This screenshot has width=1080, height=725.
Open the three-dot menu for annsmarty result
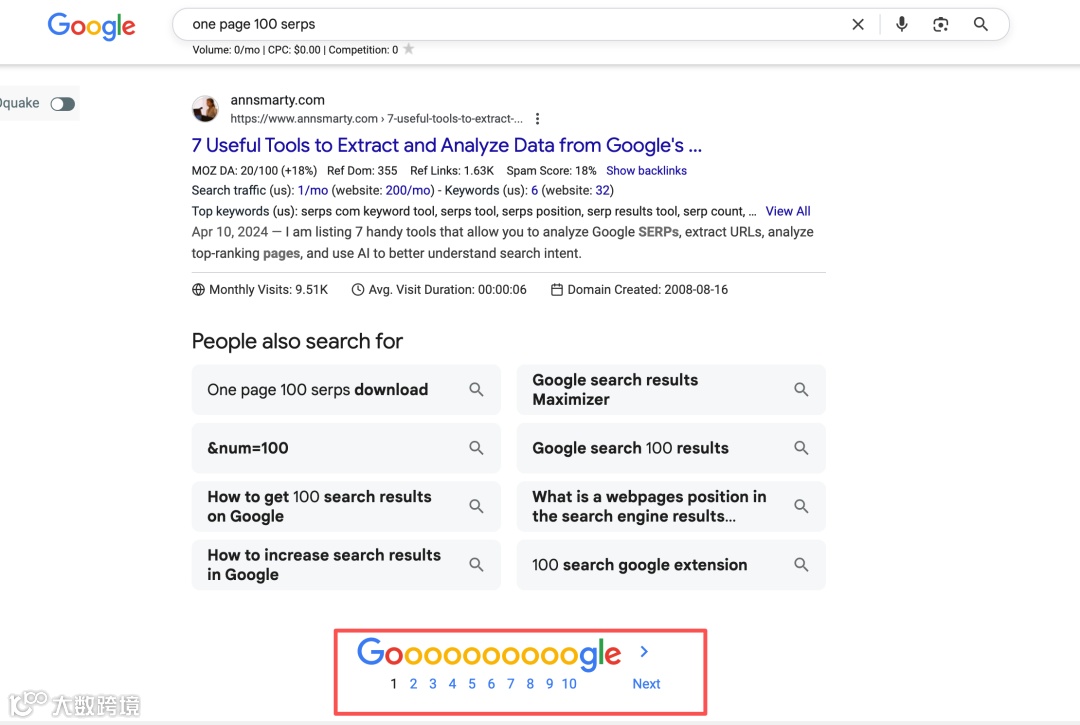point(537,118)
